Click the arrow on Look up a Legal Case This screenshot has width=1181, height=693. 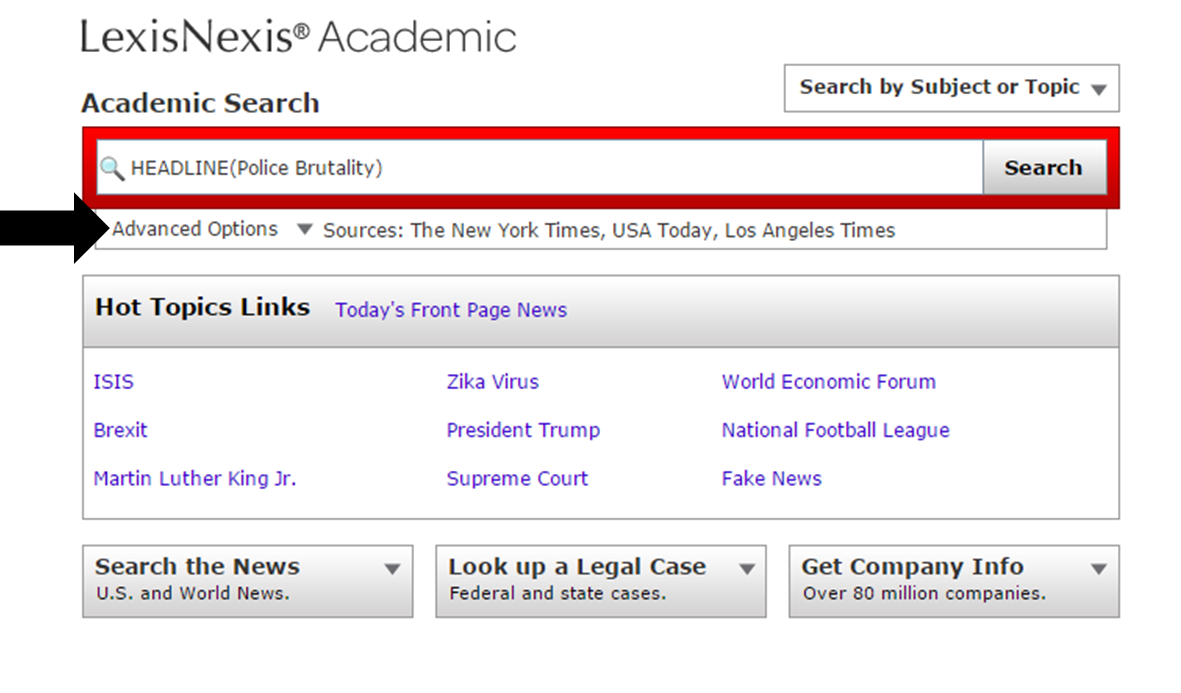(x=746, y=569)
